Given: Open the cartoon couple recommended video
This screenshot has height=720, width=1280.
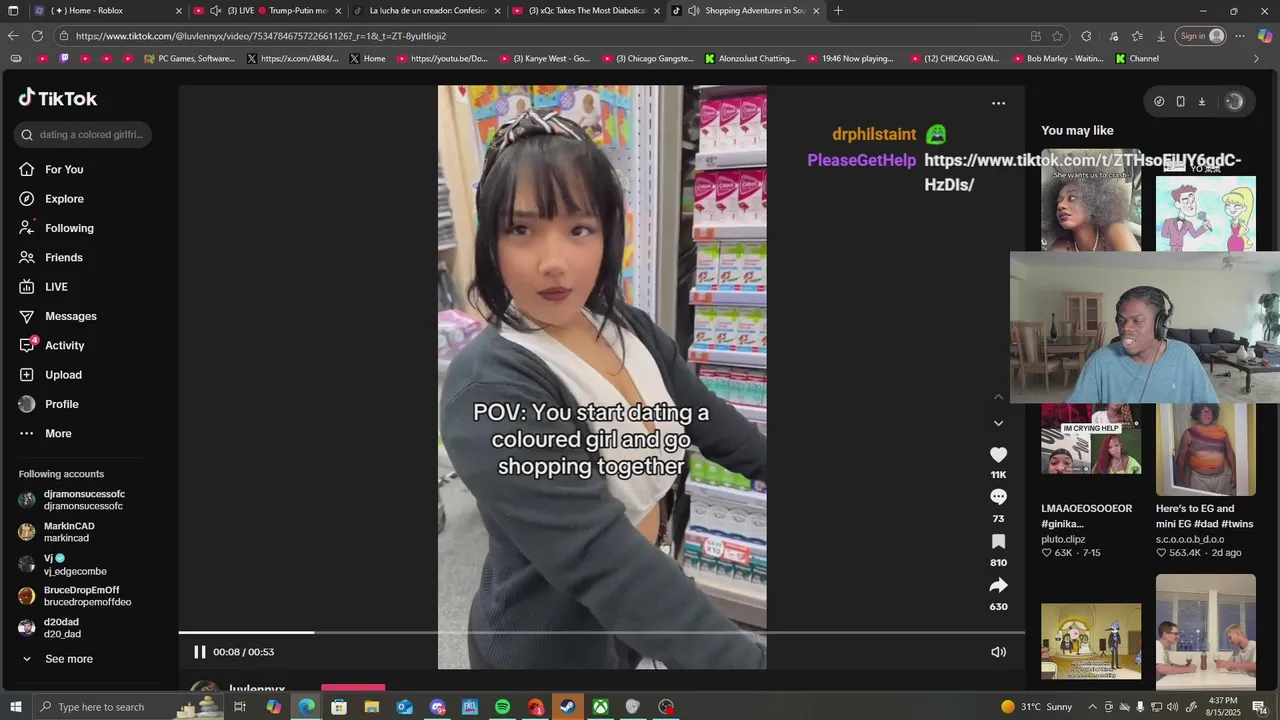Looking at the screenshot, I should [1206, 214].
